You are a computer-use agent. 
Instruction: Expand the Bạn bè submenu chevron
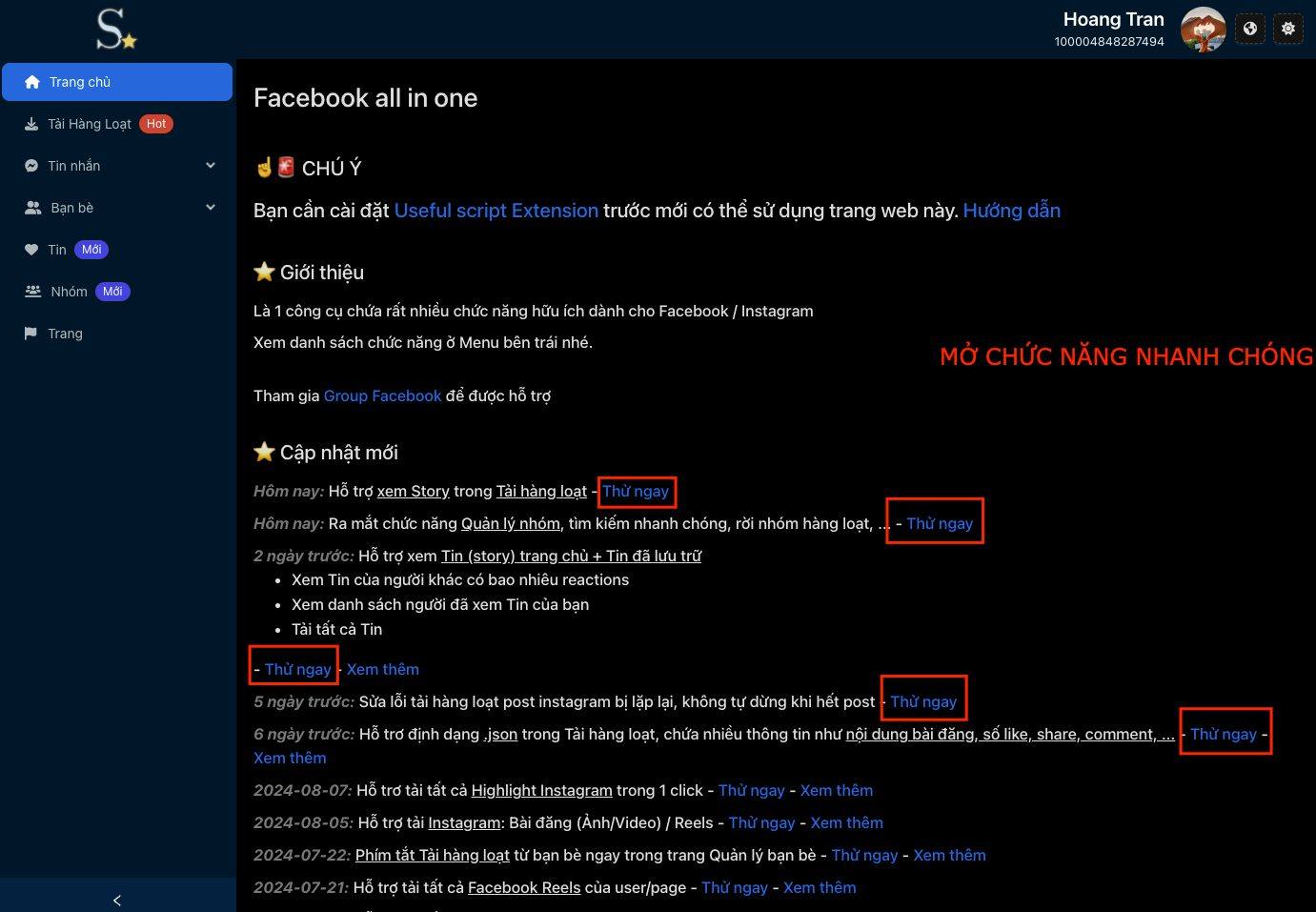point(211,208)
